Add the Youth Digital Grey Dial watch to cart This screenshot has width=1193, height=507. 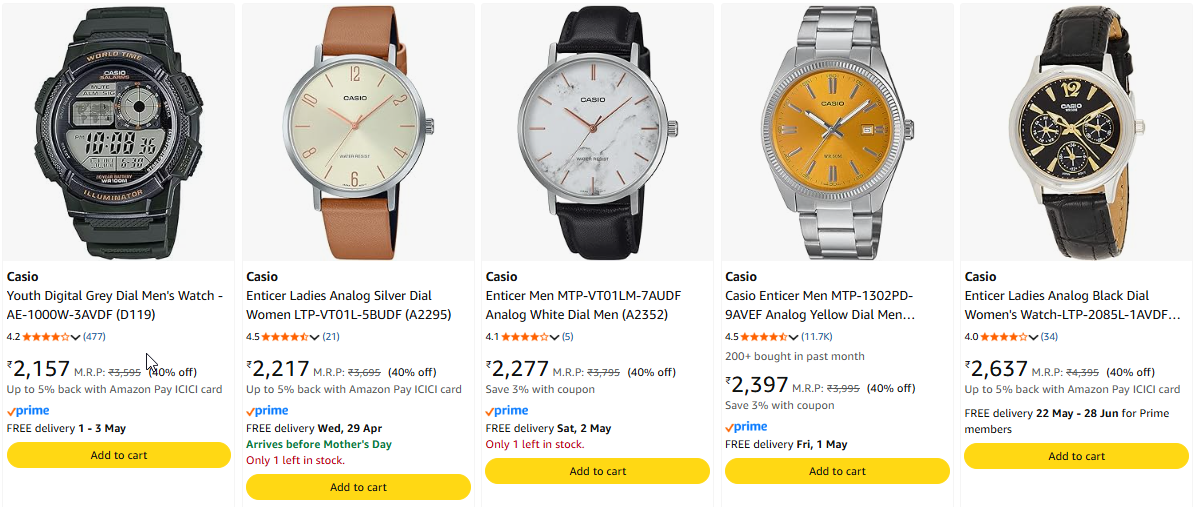pyautogui.click(x=119, y=455)
